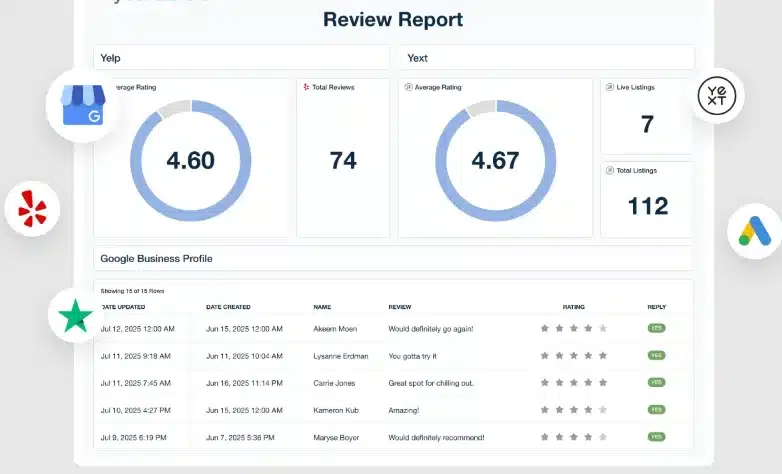Click the Live Listings value 7
The height and width of the screenshot is (474, 782).
coord(647,124)
